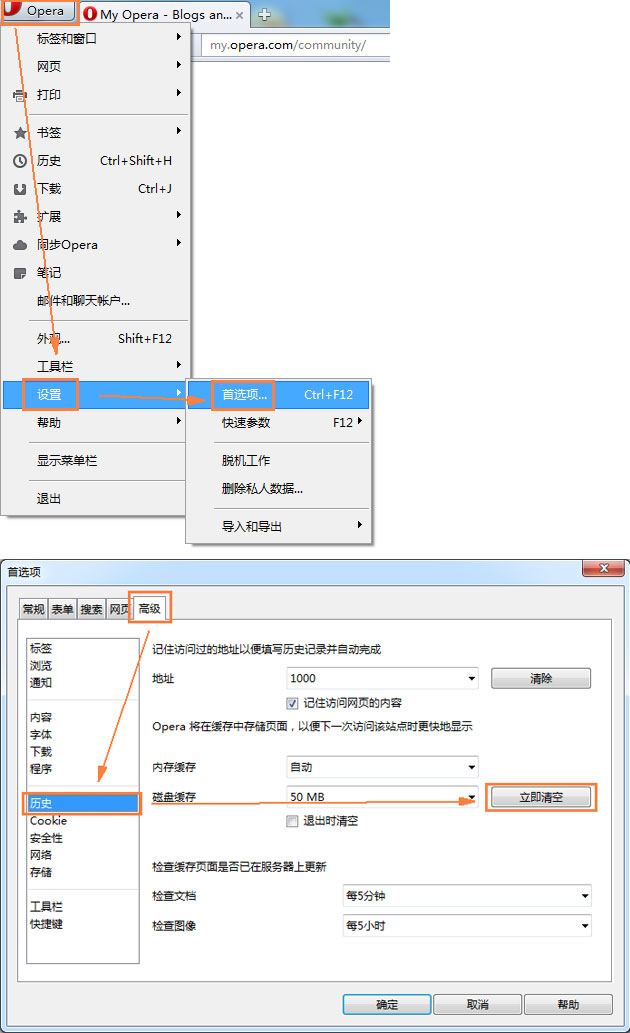Click the 取消 button
Viewport: 630px width, 1033px height.
478,1005
